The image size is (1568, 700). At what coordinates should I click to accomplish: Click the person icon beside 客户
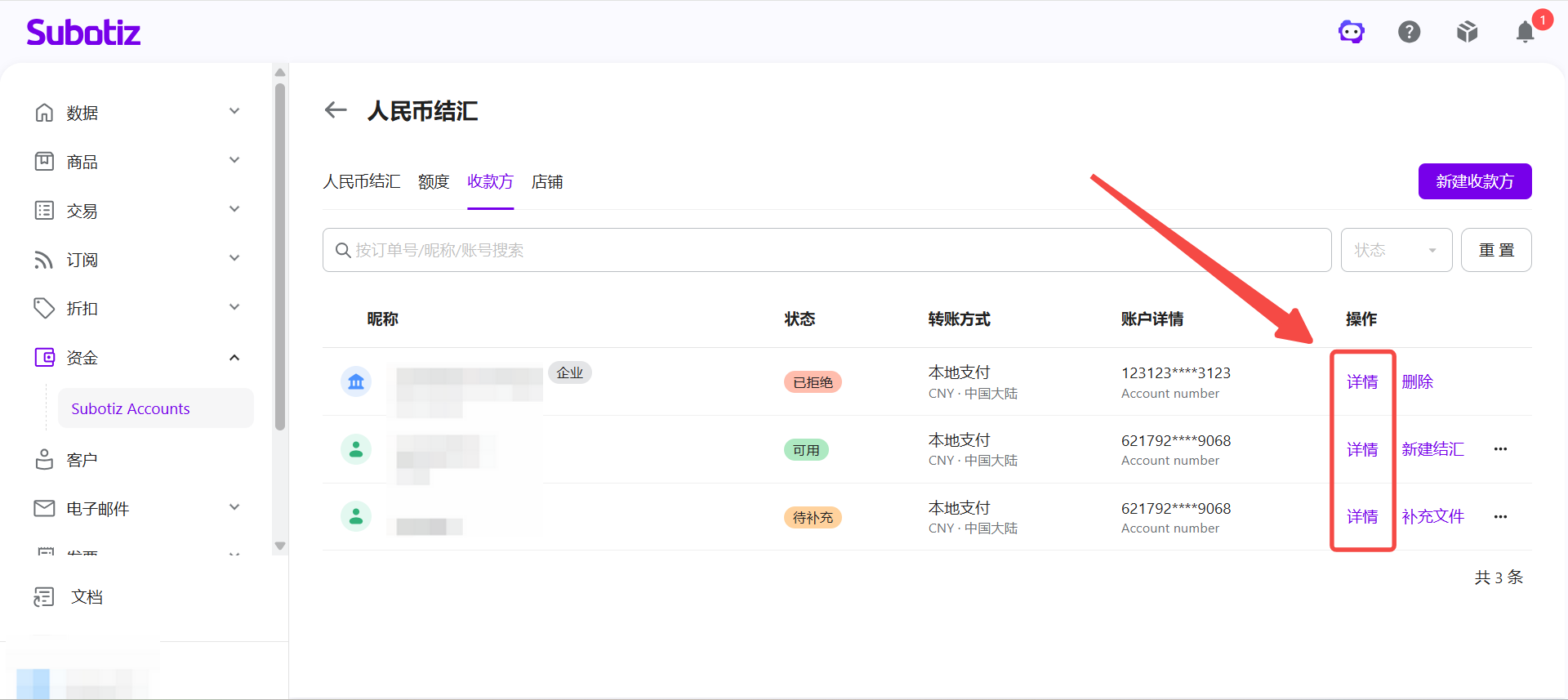point(44,459)
